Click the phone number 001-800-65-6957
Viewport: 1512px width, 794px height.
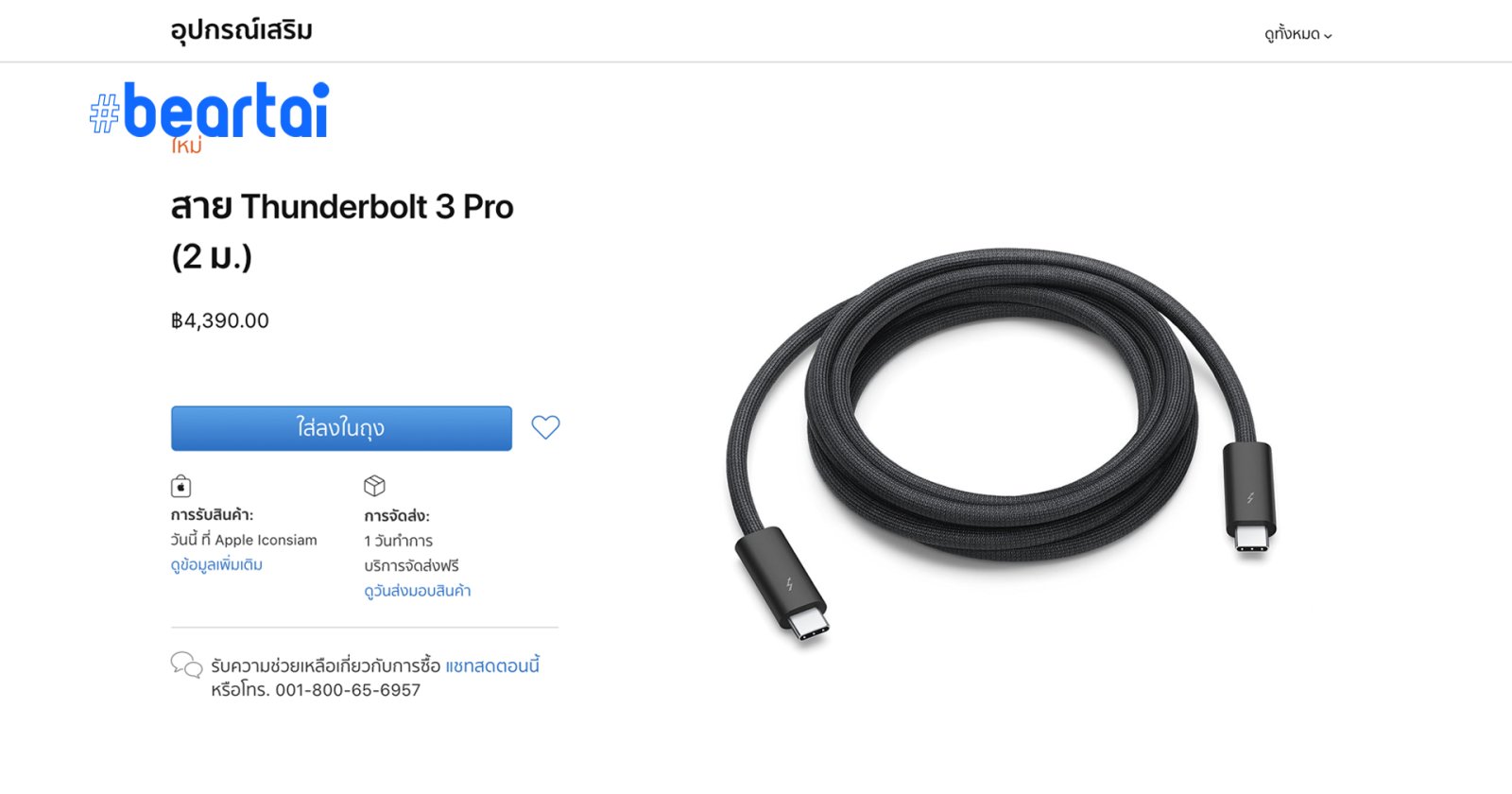348,690
